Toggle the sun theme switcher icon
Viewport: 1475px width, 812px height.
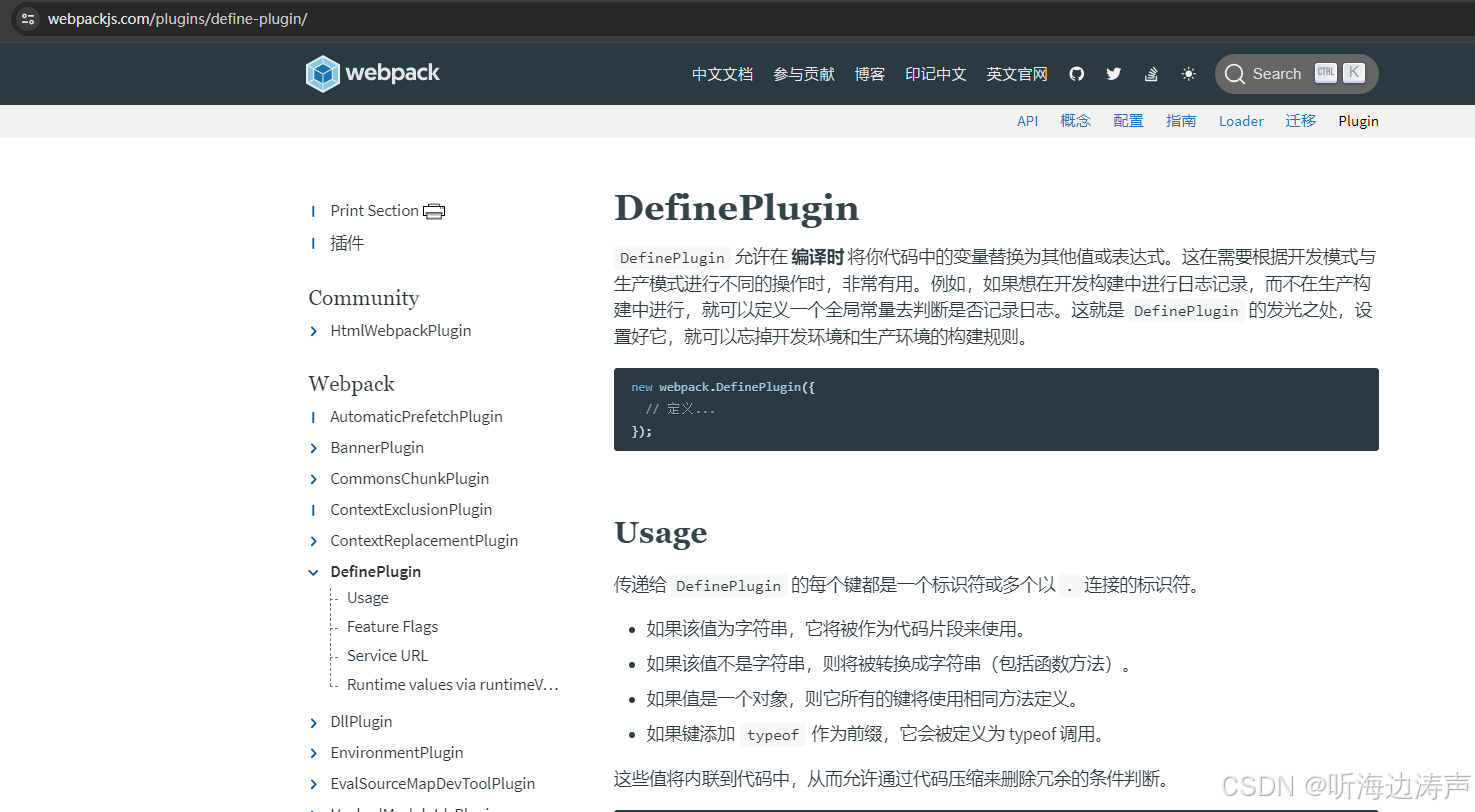coord(1188,74)
